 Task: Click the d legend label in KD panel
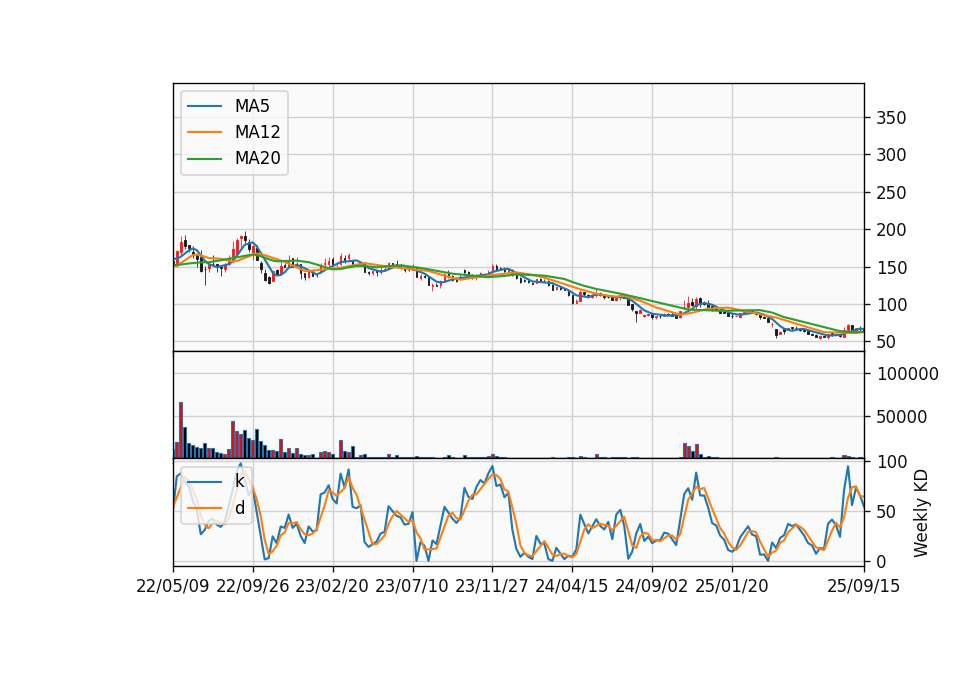(x=240, y=508)
